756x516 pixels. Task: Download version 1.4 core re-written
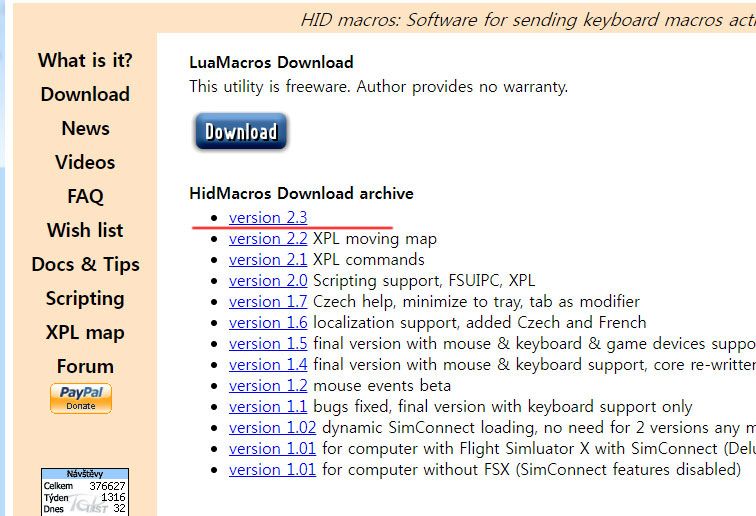(x=268, y=365)
